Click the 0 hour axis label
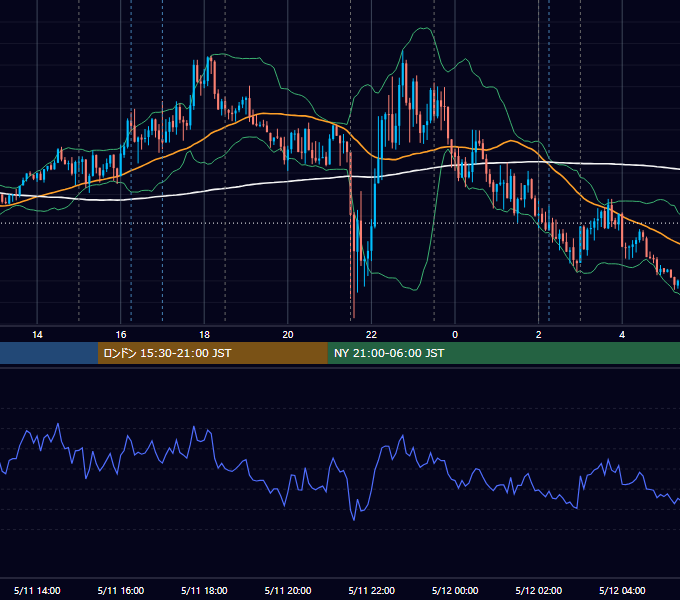 (x=455, y=335)
